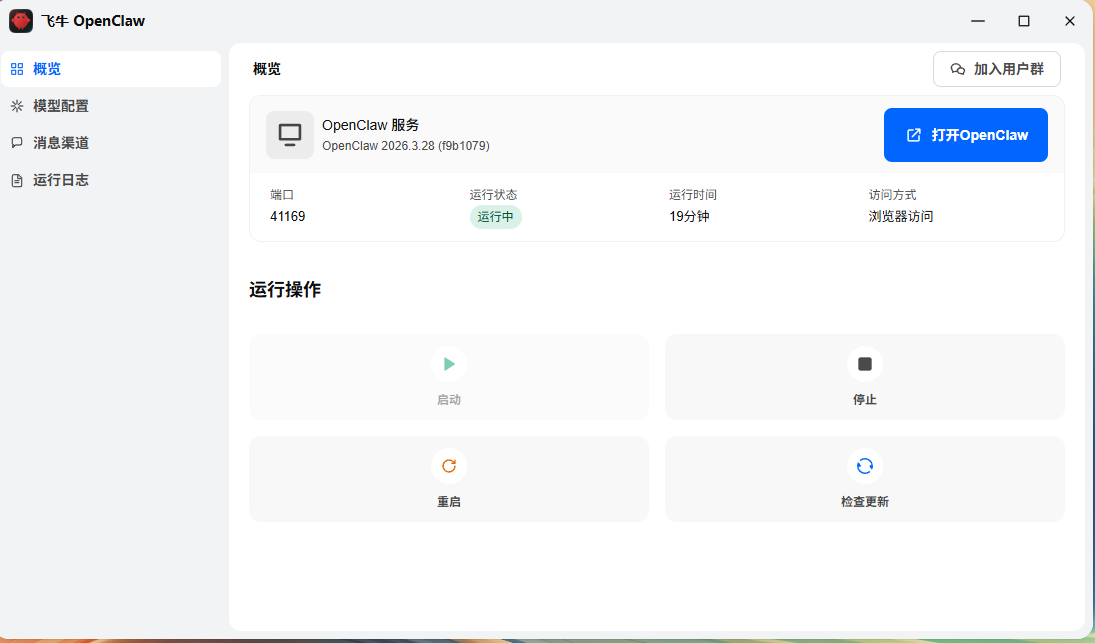The image size is (1095, 643).
Task: Click the 加入用户群 button
Action: click(997, 69)
